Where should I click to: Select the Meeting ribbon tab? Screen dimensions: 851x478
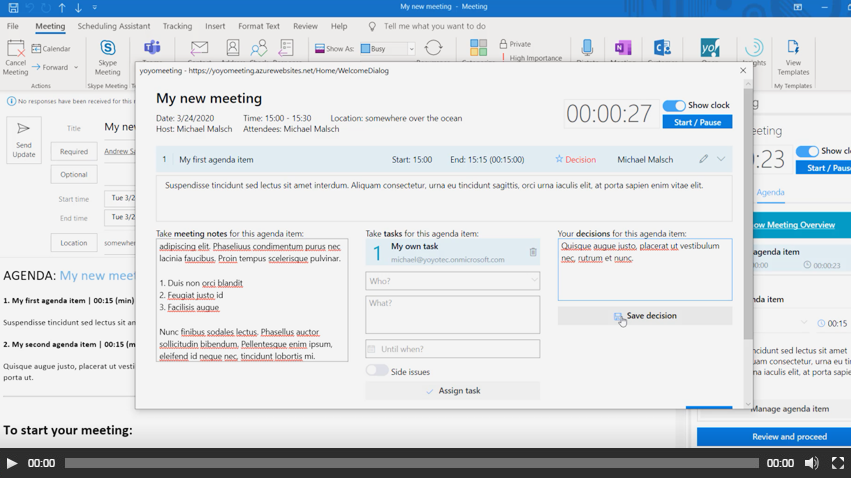(50, 26)
